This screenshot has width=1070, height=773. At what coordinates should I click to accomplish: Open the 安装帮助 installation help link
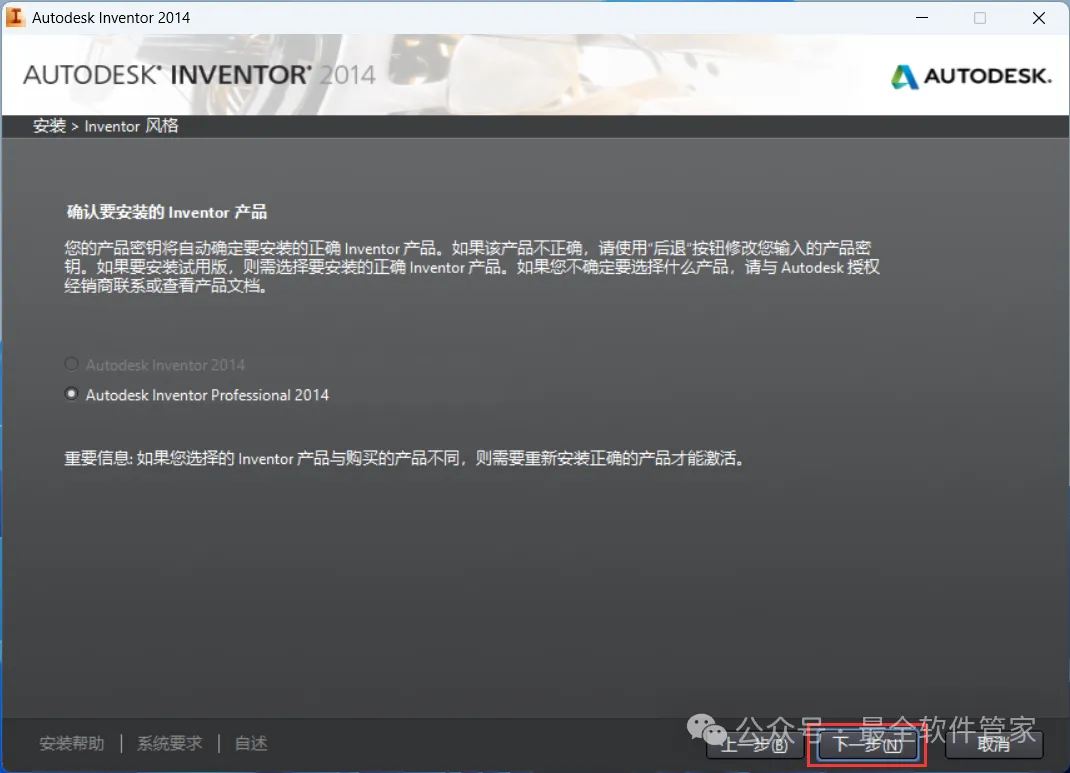click(x=72, y=743)
